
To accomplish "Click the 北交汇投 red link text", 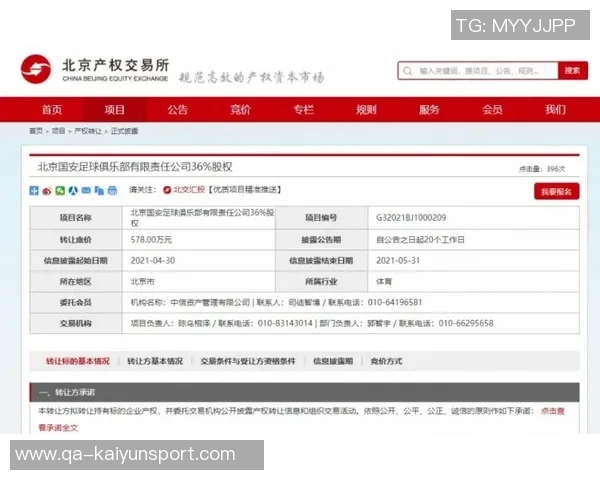I will (x=189, y=189).
